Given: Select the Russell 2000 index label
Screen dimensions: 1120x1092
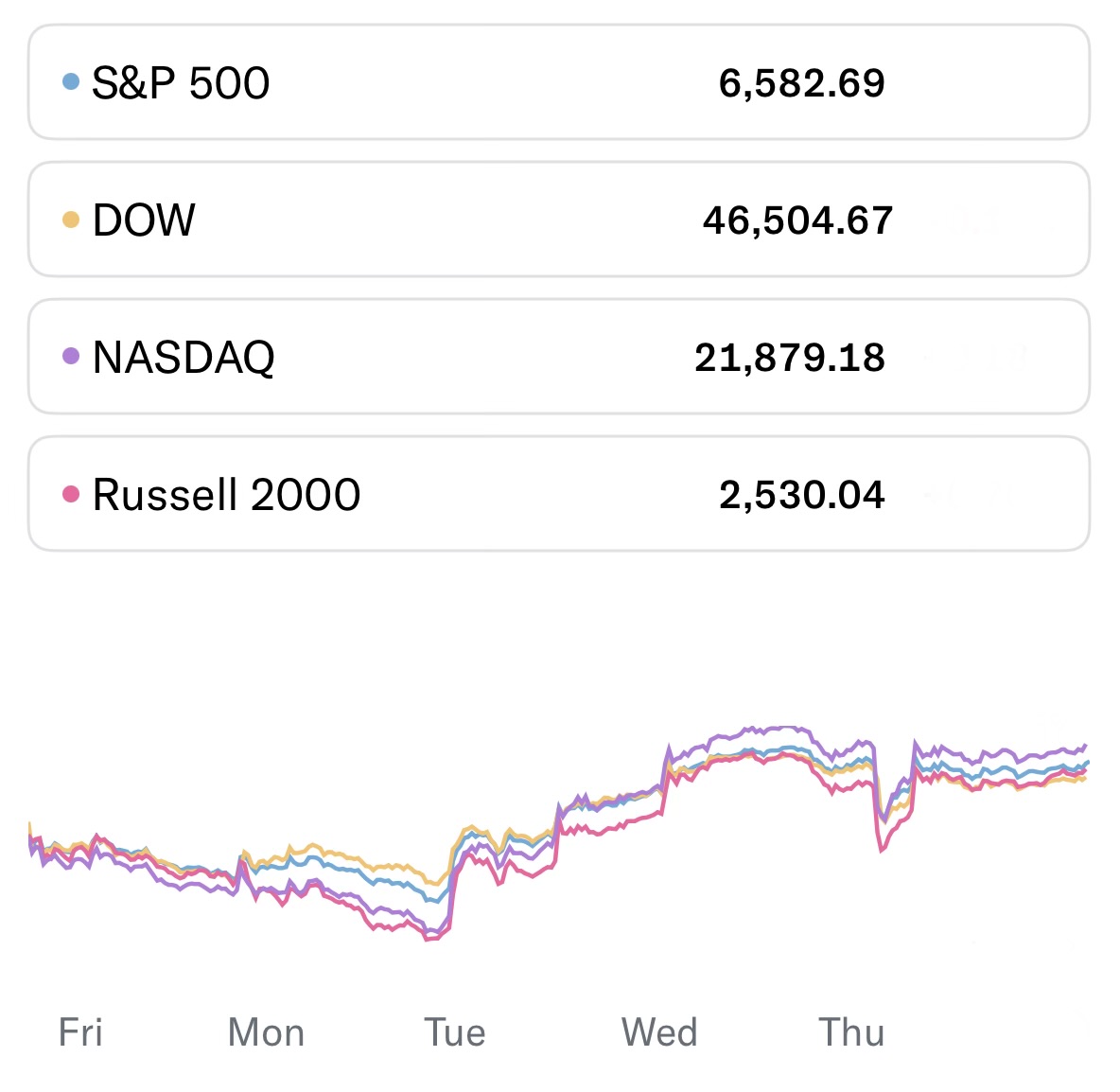Looking at the screenshot, I should coord(226,495).
